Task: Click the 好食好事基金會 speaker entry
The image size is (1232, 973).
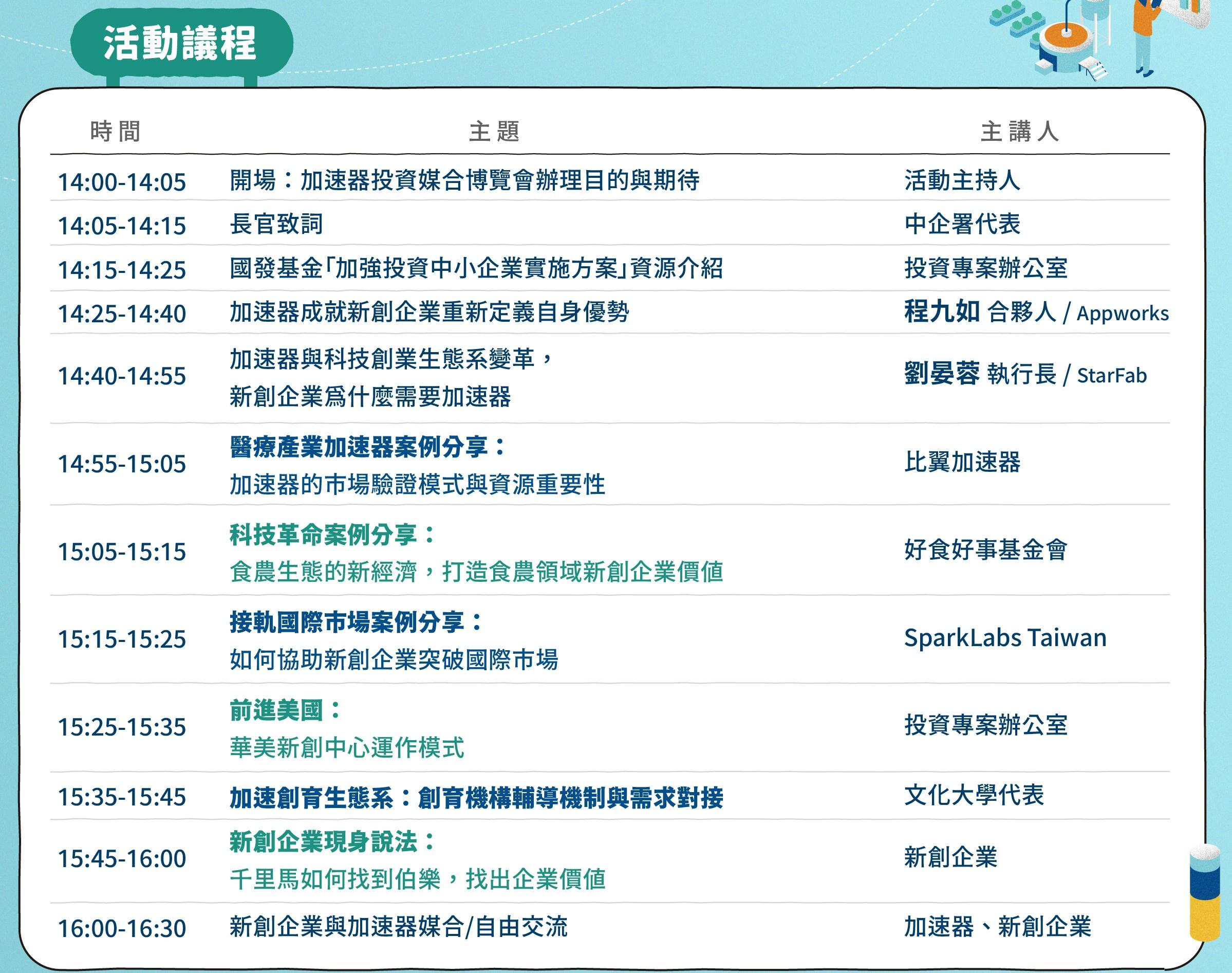Action: pos(985,550)
